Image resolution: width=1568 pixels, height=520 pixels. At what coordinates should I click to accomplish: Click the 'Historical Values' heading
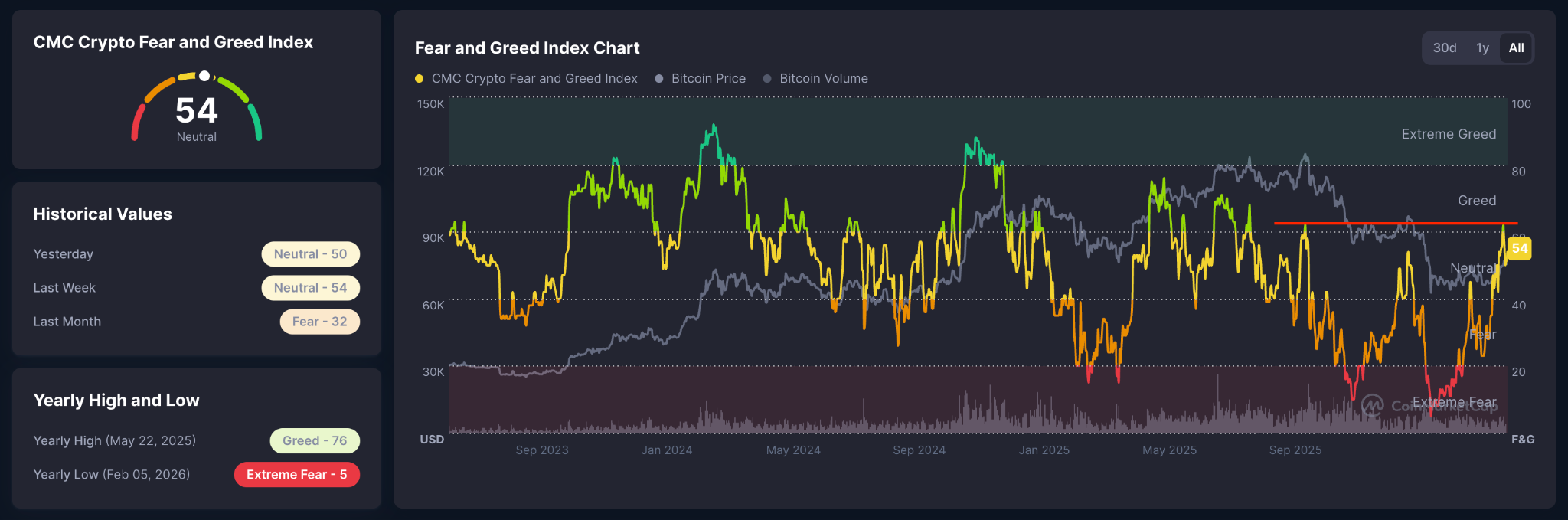click(103, 214)
